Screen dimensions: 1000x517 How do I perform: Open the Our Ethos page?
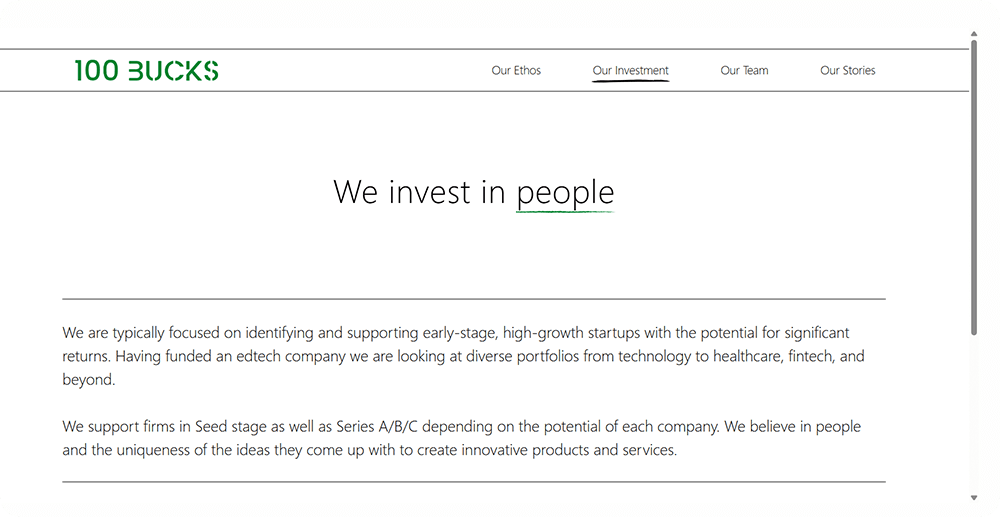click(516, 71)
